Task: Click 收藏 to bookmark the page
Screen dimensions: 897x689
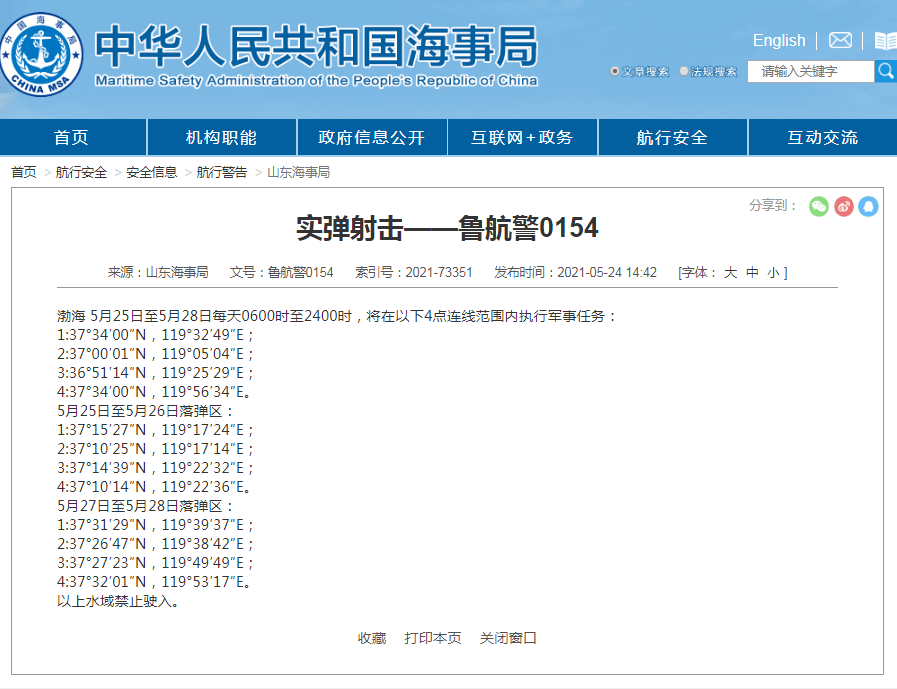Action: pos(372,638)
